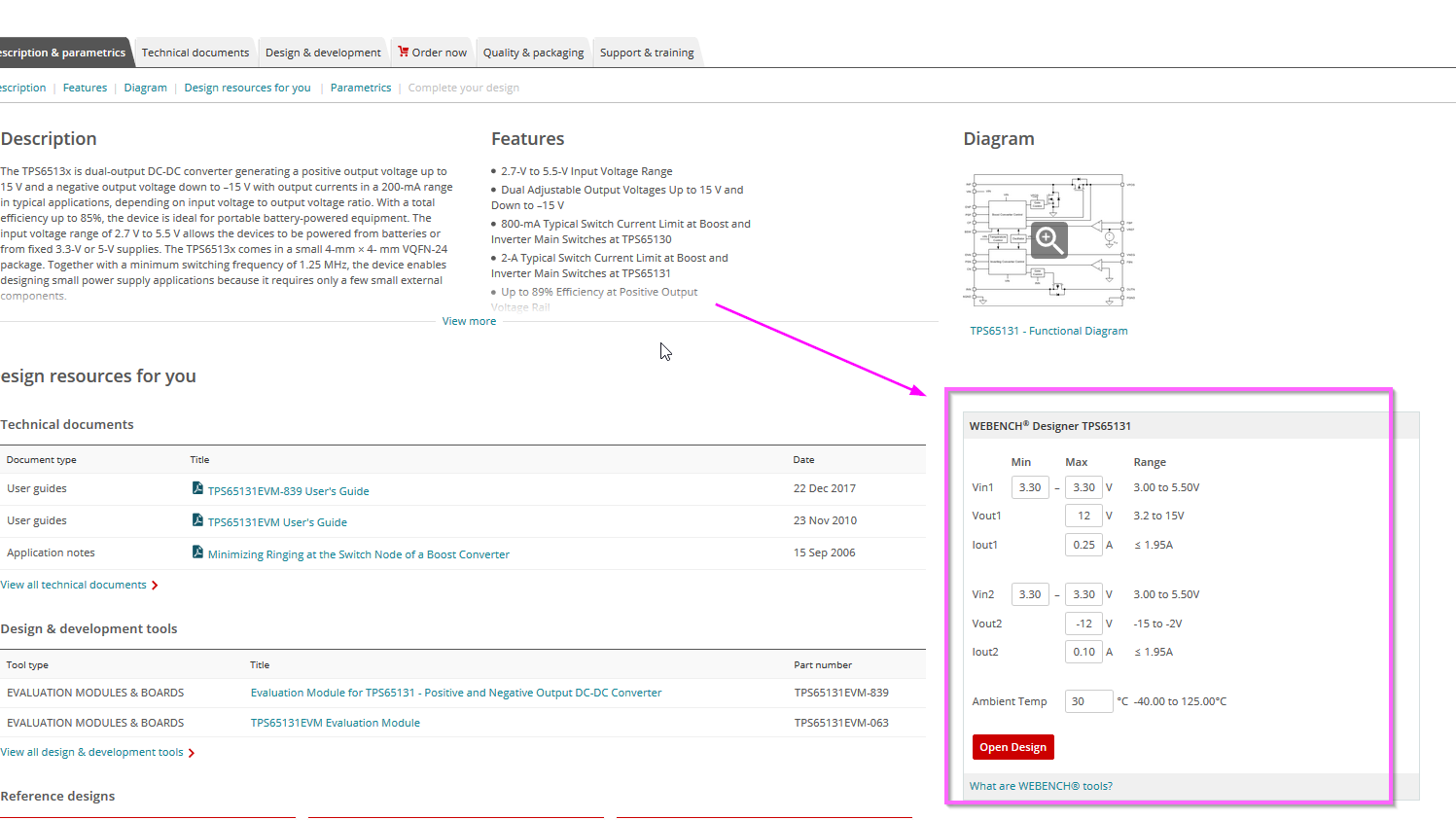Click the date 15 Sep 2006
Image resolution: width=1456 pixels, height=820 pixels.
tap(825, 553)
